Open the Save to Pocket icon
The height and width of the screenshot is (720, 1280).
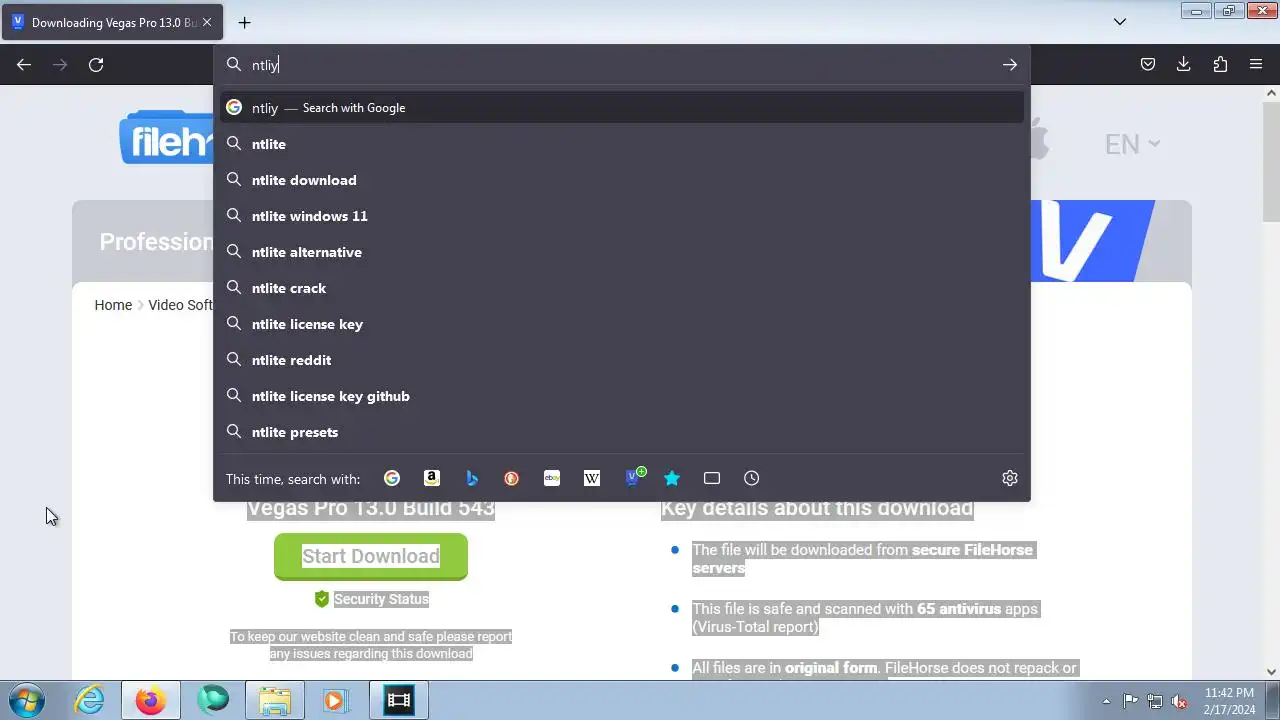click(x=1148, y=65)
